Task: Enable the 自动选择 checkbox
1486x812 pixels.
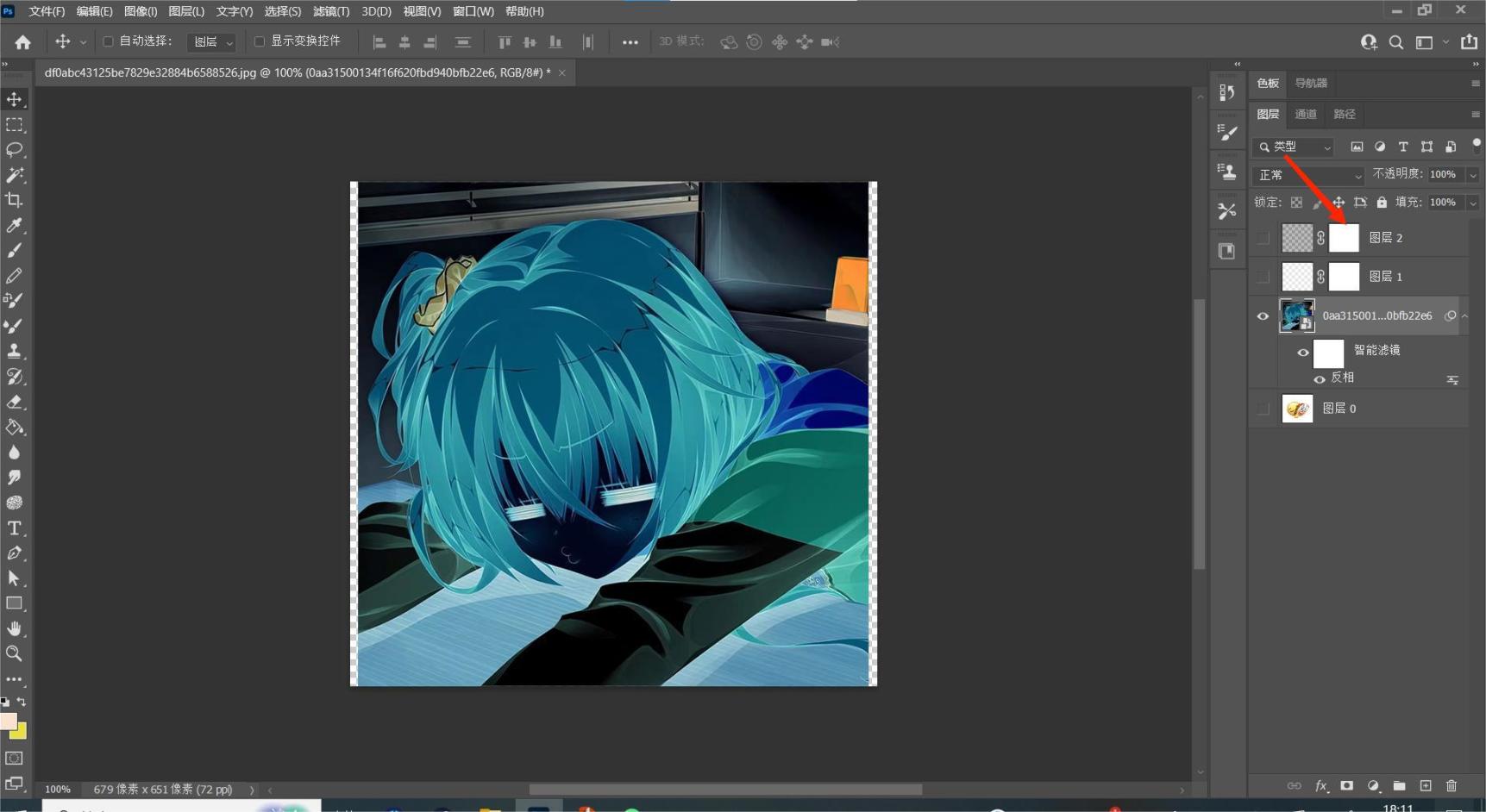Action: [x=109, y=41]
